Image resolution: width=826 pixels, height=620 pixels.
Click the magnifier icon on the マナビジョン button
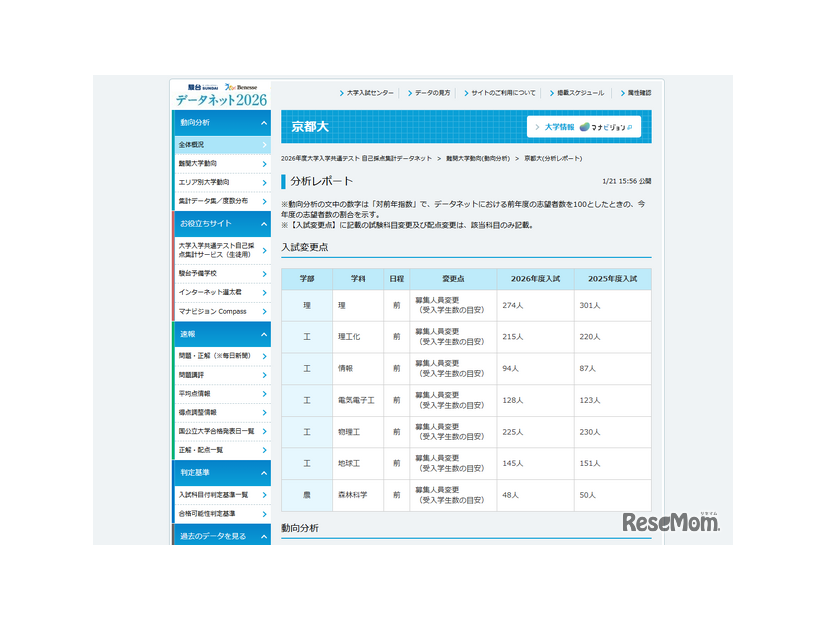(630, 127)
